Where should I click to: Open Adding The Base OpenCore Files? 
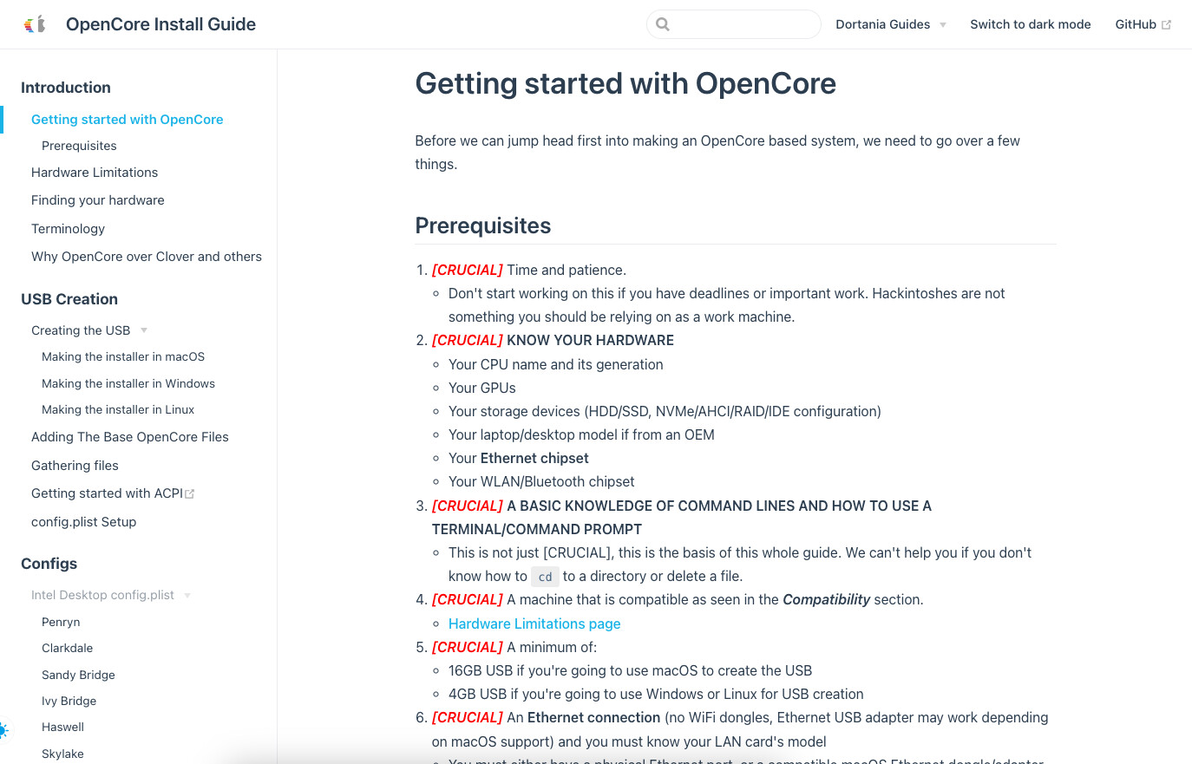pos(130,437)
